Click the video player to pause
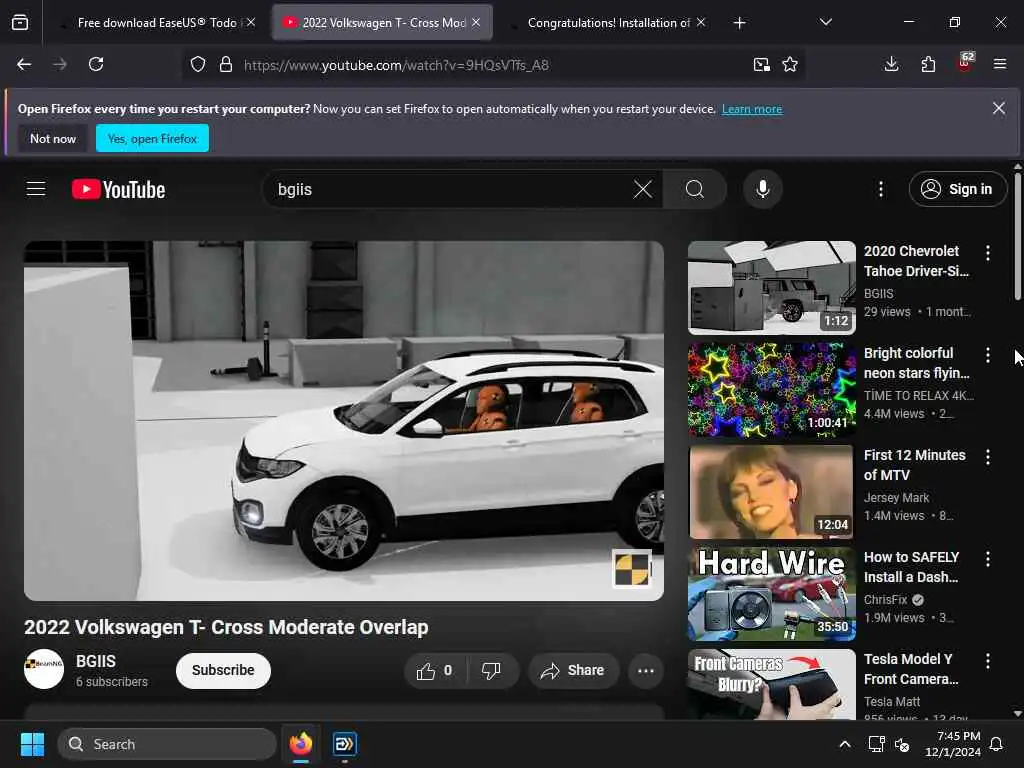Image resolution: width=1024 pixels, height=768 pixels. click(344, 421)
